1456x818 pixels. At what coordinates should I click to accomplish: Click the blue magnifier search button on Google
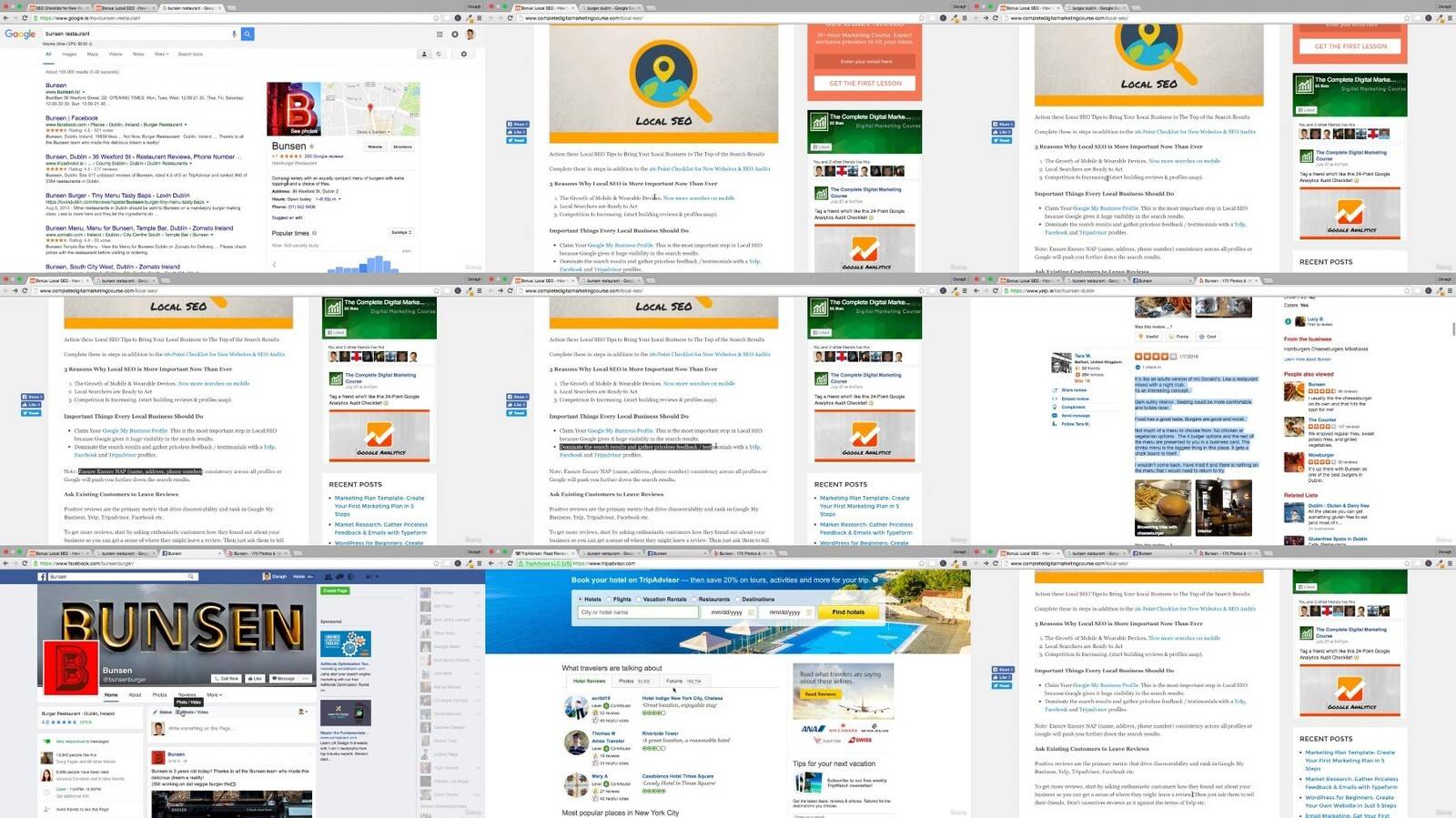248,34
